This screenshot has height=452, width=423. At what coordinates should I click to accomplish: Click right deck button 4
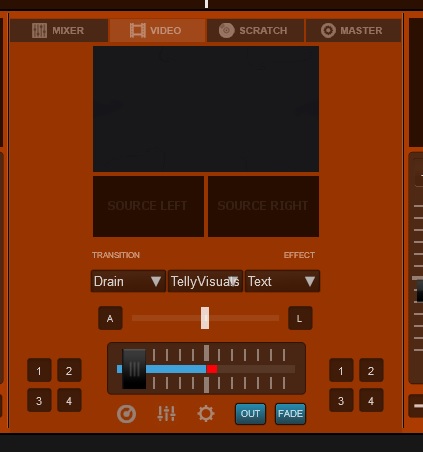(x=371, y=400)
